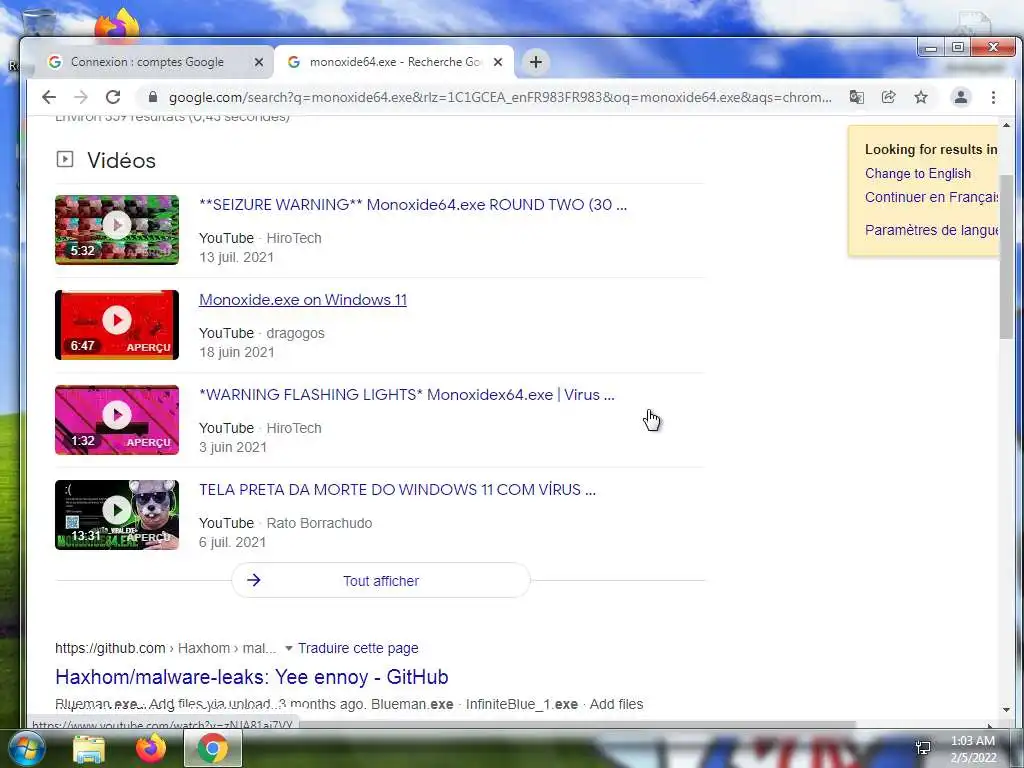This screenshot has width=1024, height=768.
Task: Play SEIZURE WARNING Monoxide64.exe video thumbnail
Action: (x=117, y=229)
